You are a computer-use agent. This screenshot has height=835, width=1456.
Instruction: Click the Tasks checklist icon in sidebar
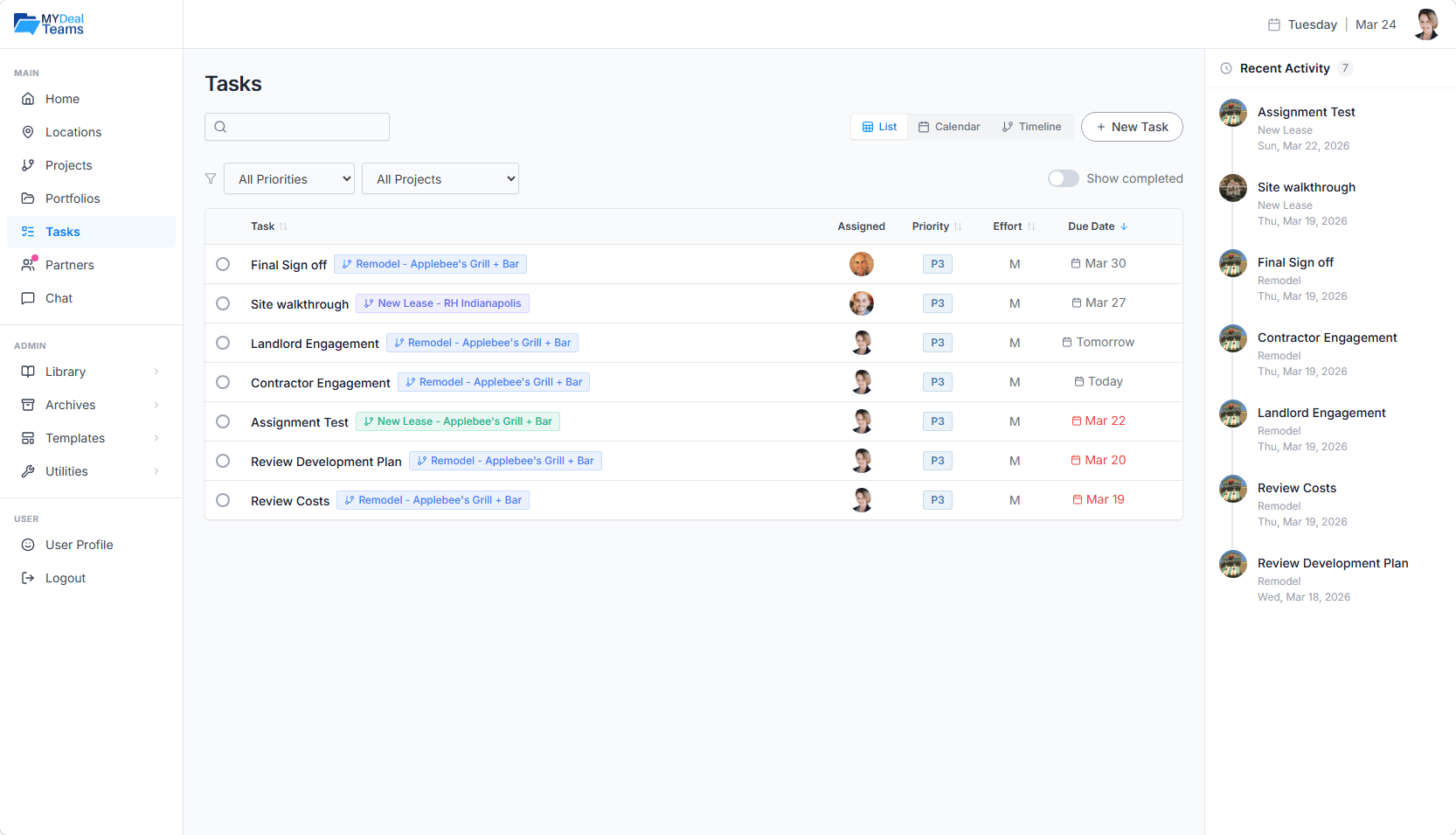(28, 232)
